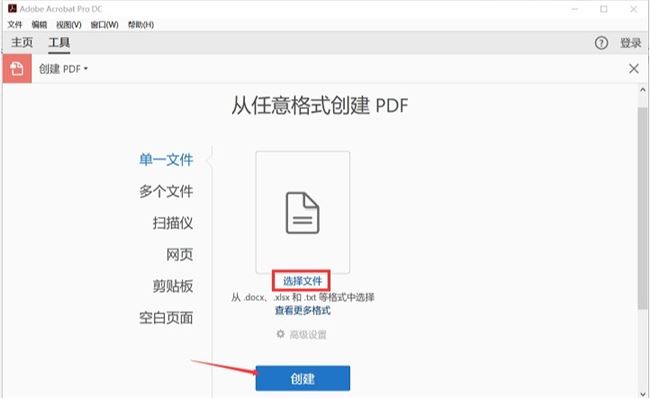Open the 视图(V) menu
650x398 pixels.
click(x=69, y=25)
